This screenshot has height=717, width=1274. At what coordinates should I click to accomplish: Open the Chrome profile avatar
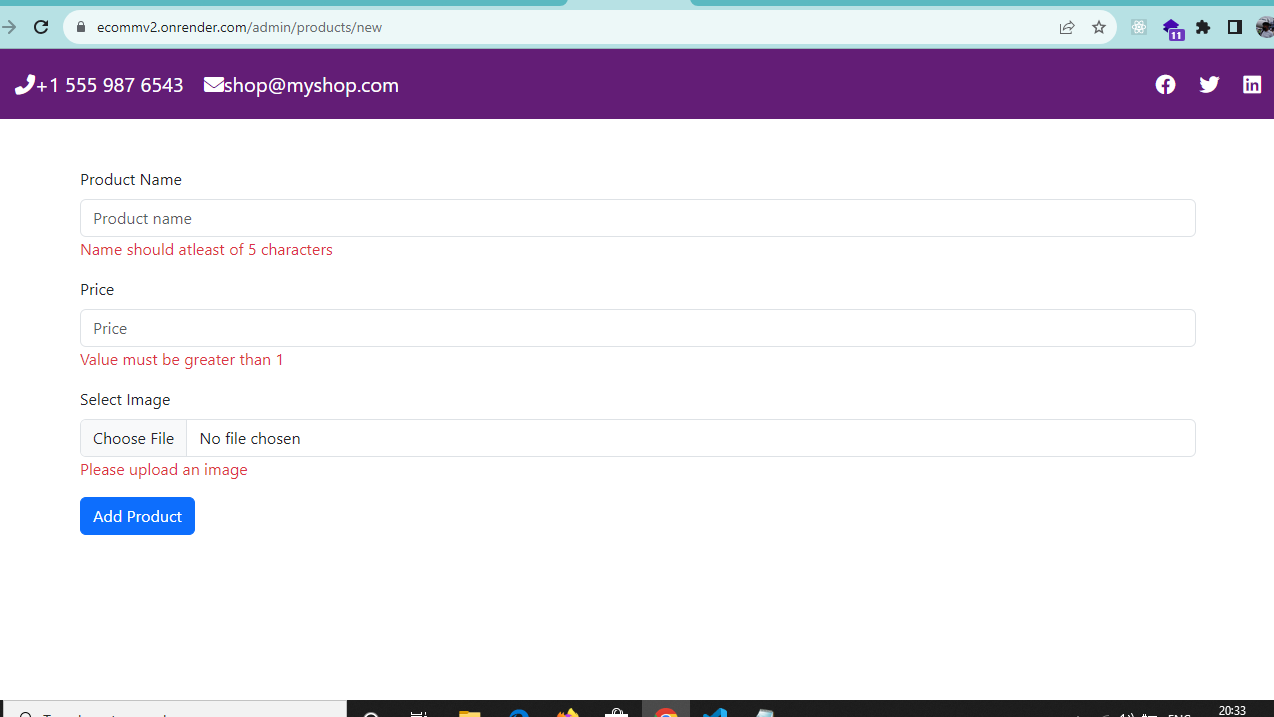(1265, 27)
